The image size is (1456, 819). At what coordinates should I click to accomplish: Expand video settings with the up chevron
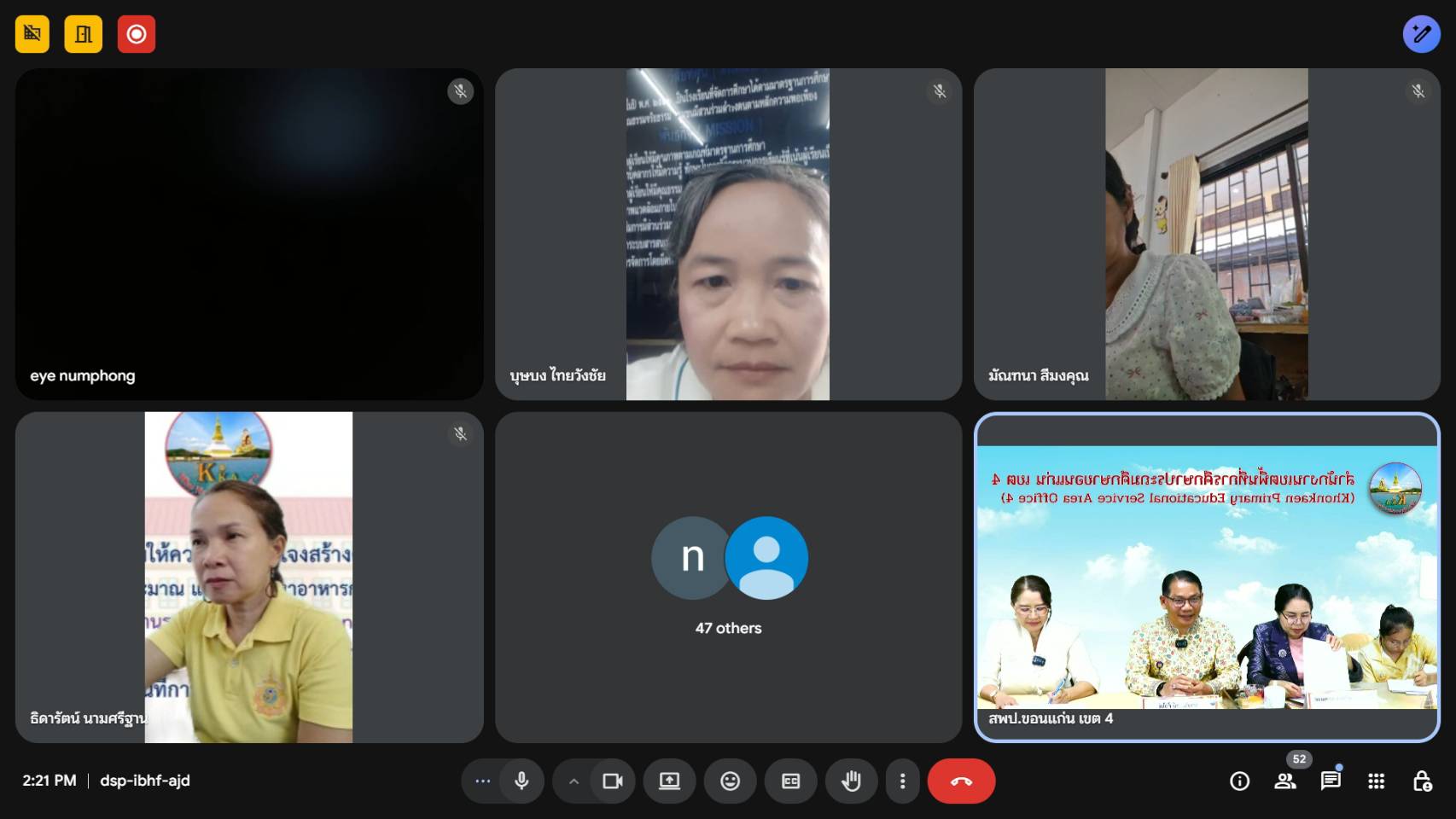(x=574, y=781)
